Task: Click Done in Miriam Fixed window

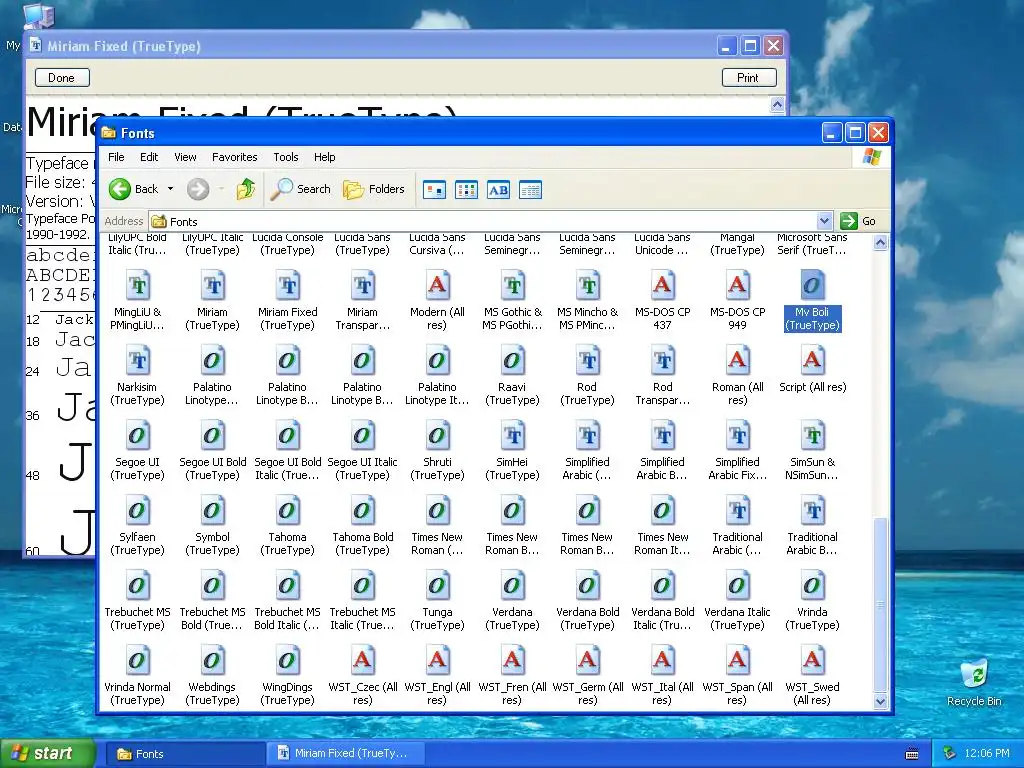Action: click(x=61, y=78)
